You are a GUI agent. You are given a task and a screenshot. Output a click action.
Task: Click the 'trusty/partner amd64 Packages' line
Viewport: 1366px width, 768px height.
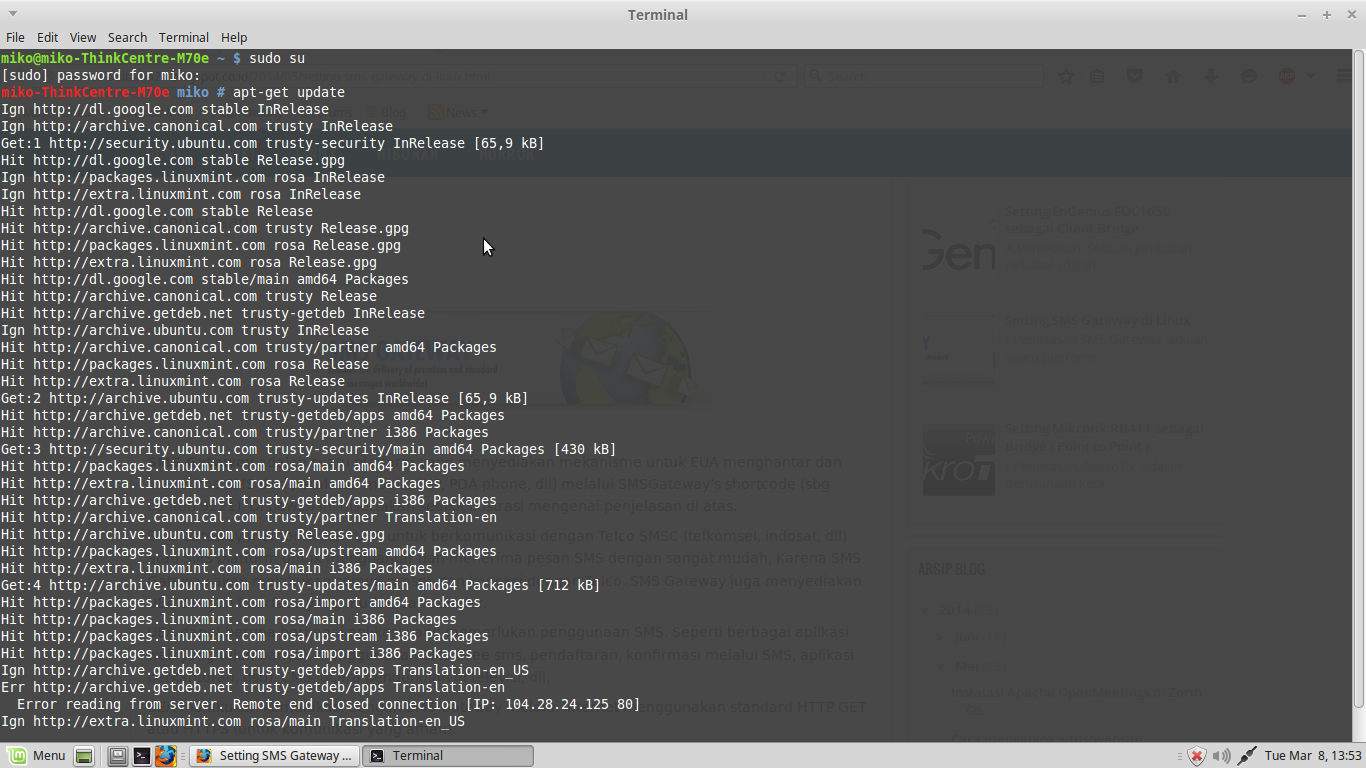(249, 347)
